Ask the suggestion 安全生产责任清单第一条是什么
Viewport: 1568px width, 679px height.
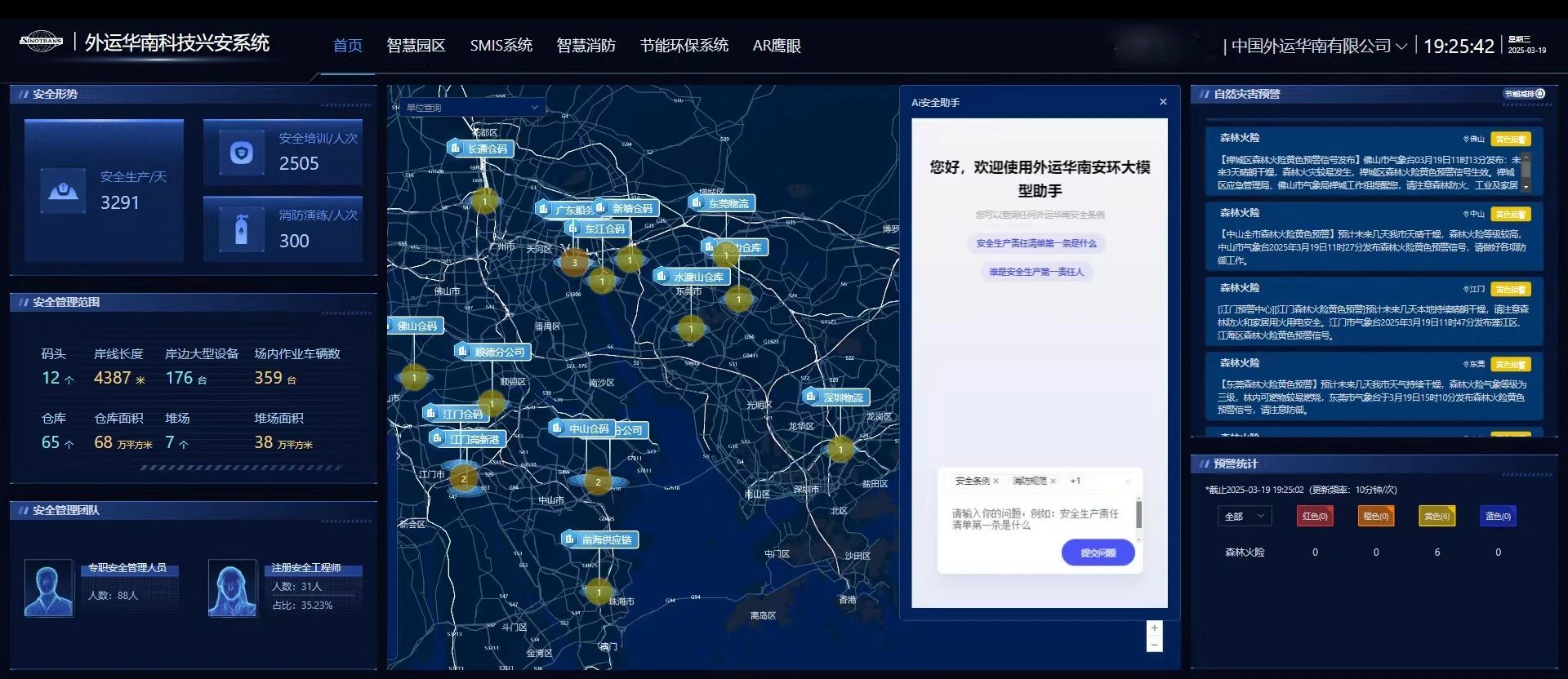click(x=1036, y=243)
